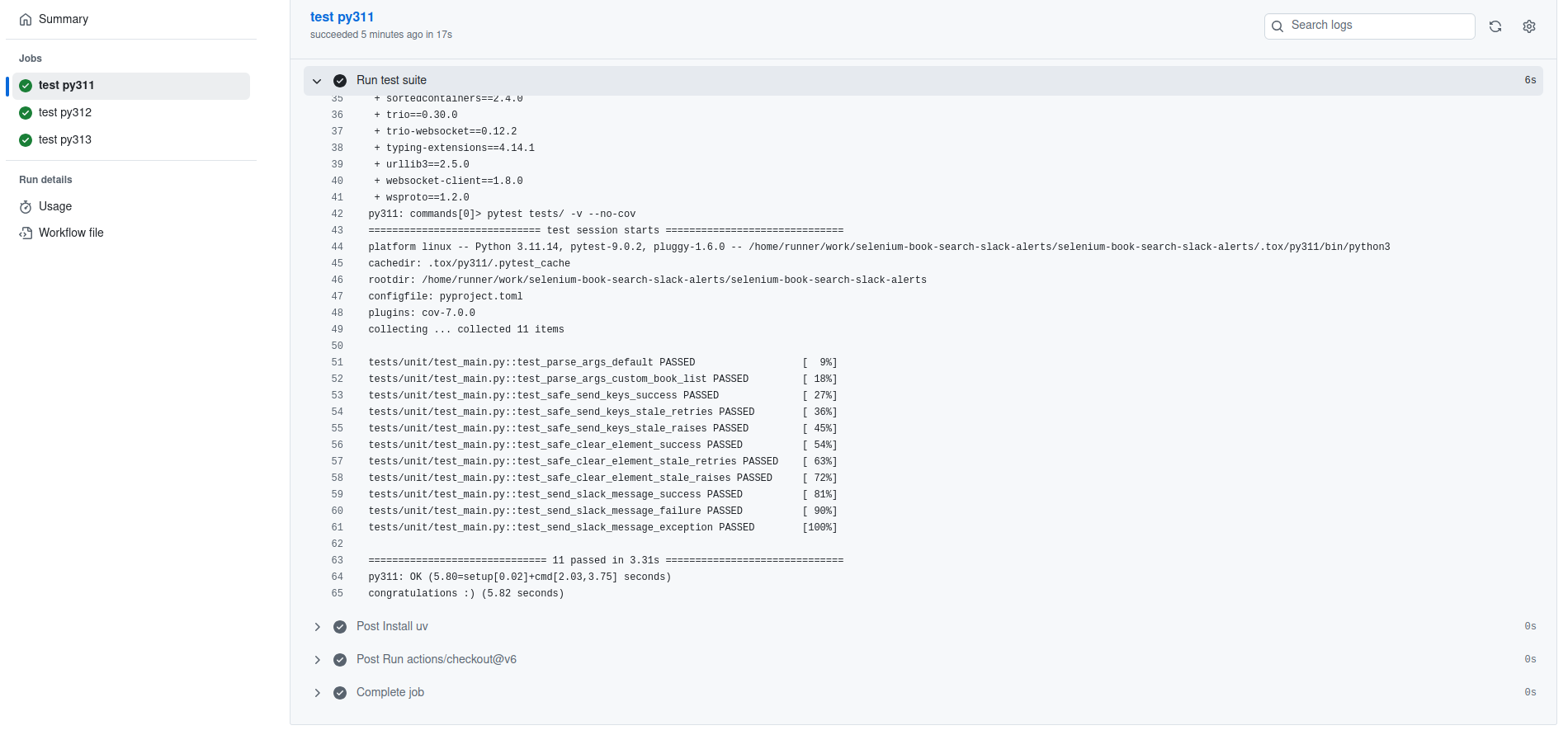This screenshot has width=1568, height=735.
Task: Open the Workflow file link
Action: [71, 233]
